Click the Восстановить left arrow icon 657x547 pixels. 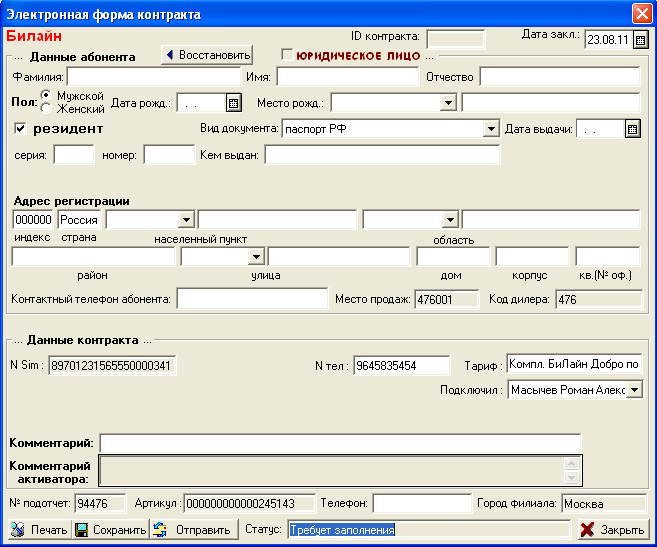pyautogui.click(x=170, y=55)
